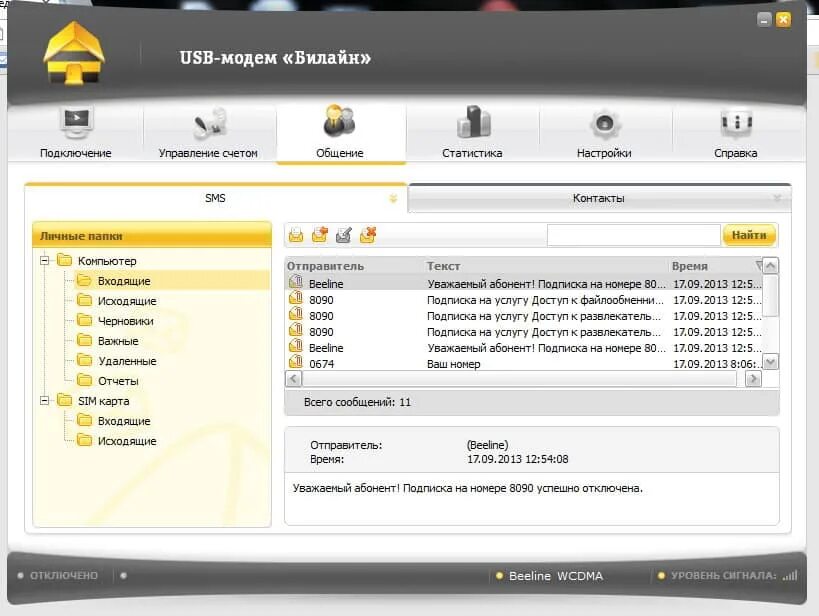Click the УРОВЕНЬ СИГНАЛА label

723,575
